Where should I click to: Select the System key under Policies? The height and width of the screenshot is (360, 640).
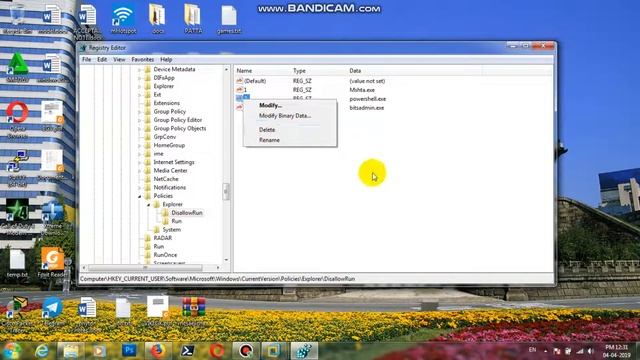(171, 230)
